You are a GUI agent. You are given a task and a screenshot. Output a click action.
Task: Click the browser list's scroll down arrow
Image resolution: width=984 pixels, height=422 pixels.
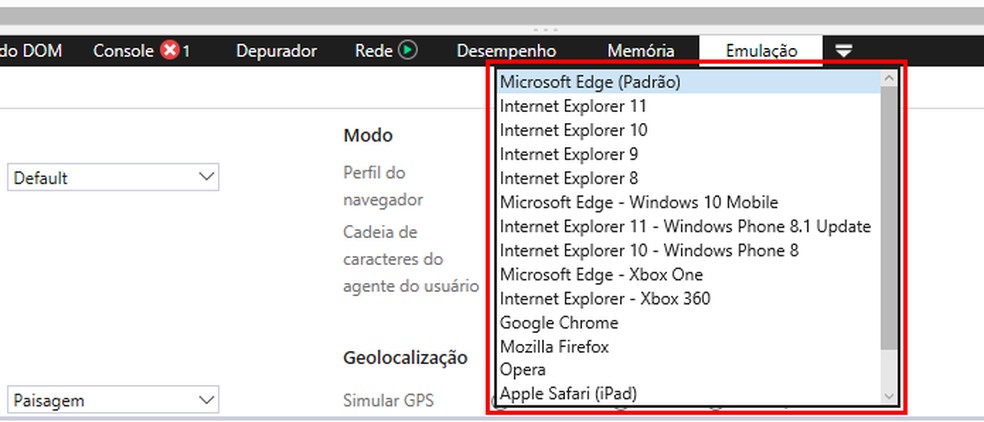click(888, 396)
